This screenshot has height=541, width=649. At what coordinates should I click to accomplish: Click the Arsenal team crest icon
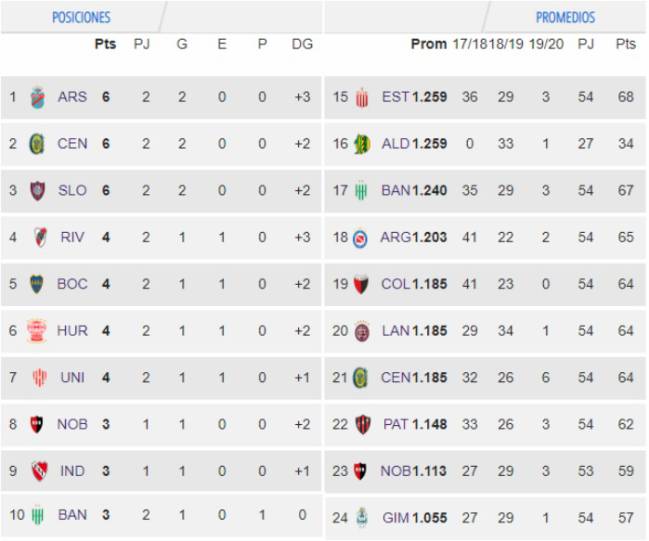(38, 97)
